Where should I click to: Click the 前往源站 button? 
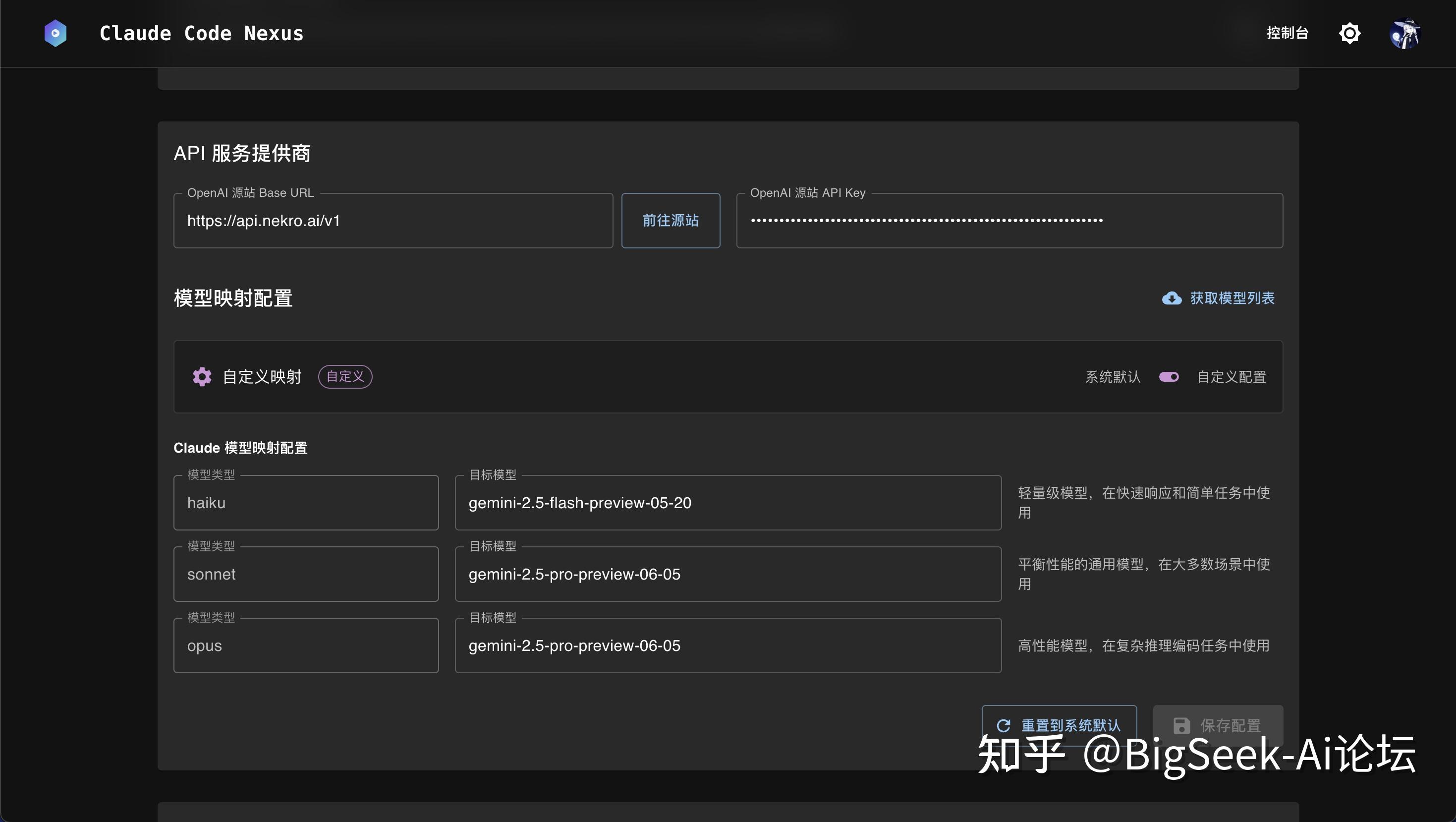click(671, 221)
